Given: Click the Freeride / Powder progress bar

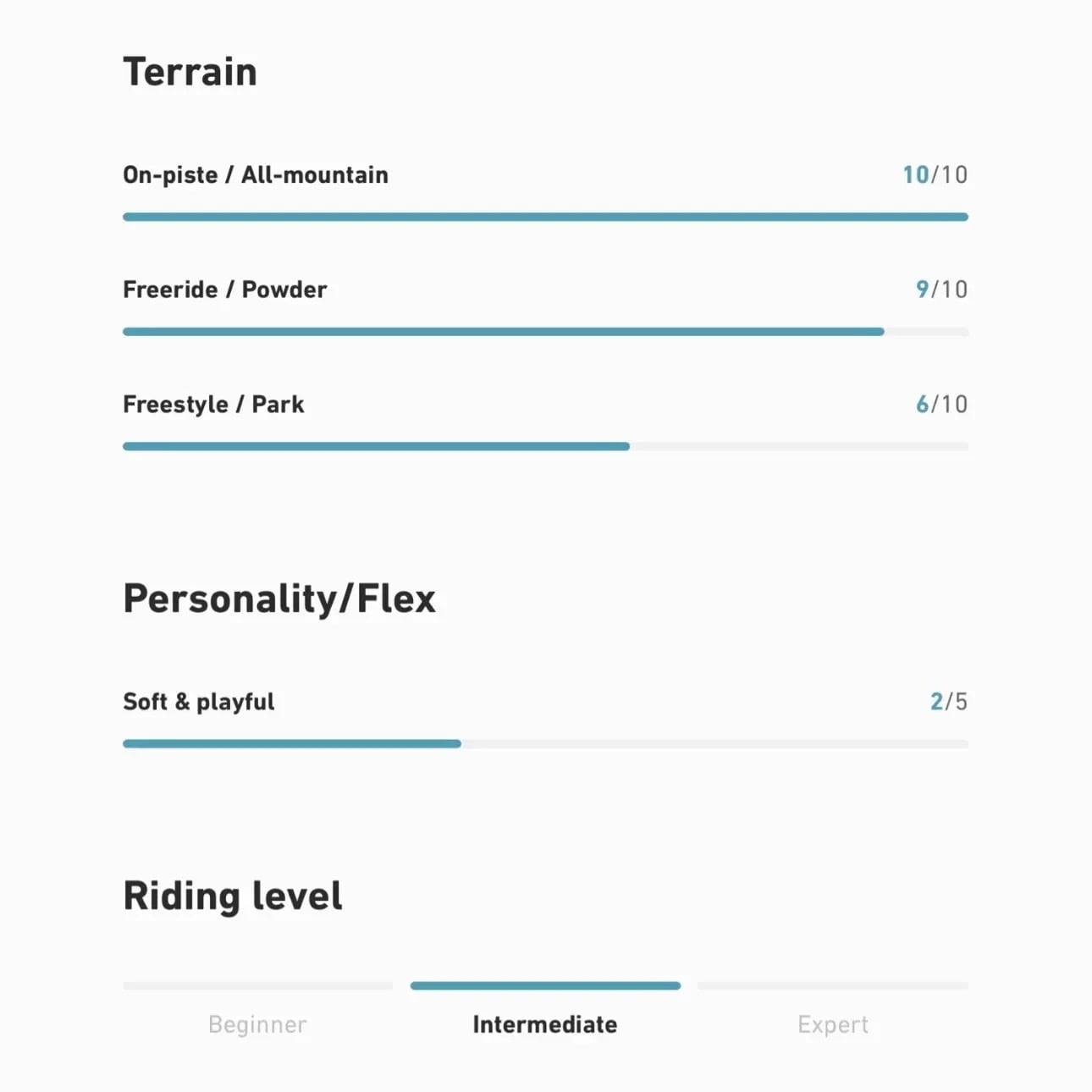Looking at the screenshot, I should coord(545,332).
